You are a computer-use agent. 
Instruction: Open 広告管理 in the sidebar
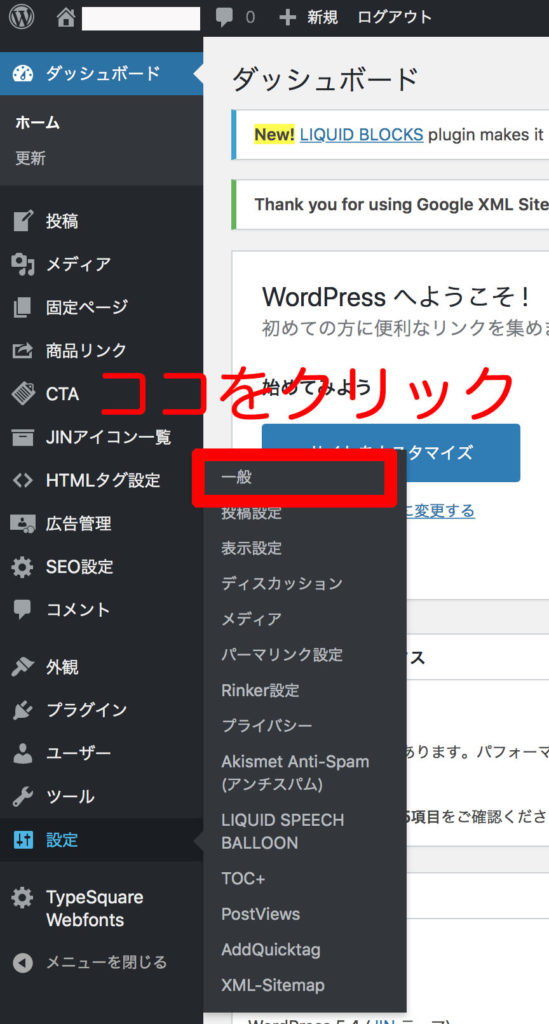[78, 524]
